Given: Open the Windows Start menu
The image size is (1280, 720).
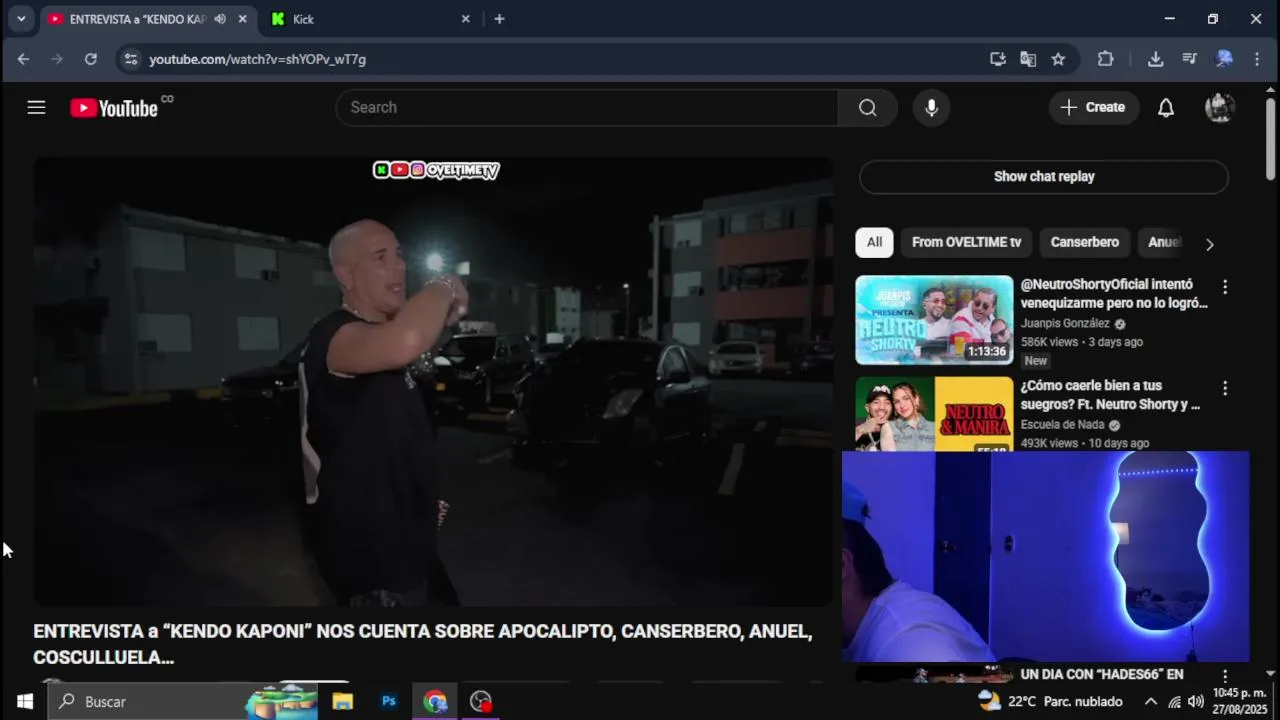Looking at the screenshot, I should [x=24, y=701].
